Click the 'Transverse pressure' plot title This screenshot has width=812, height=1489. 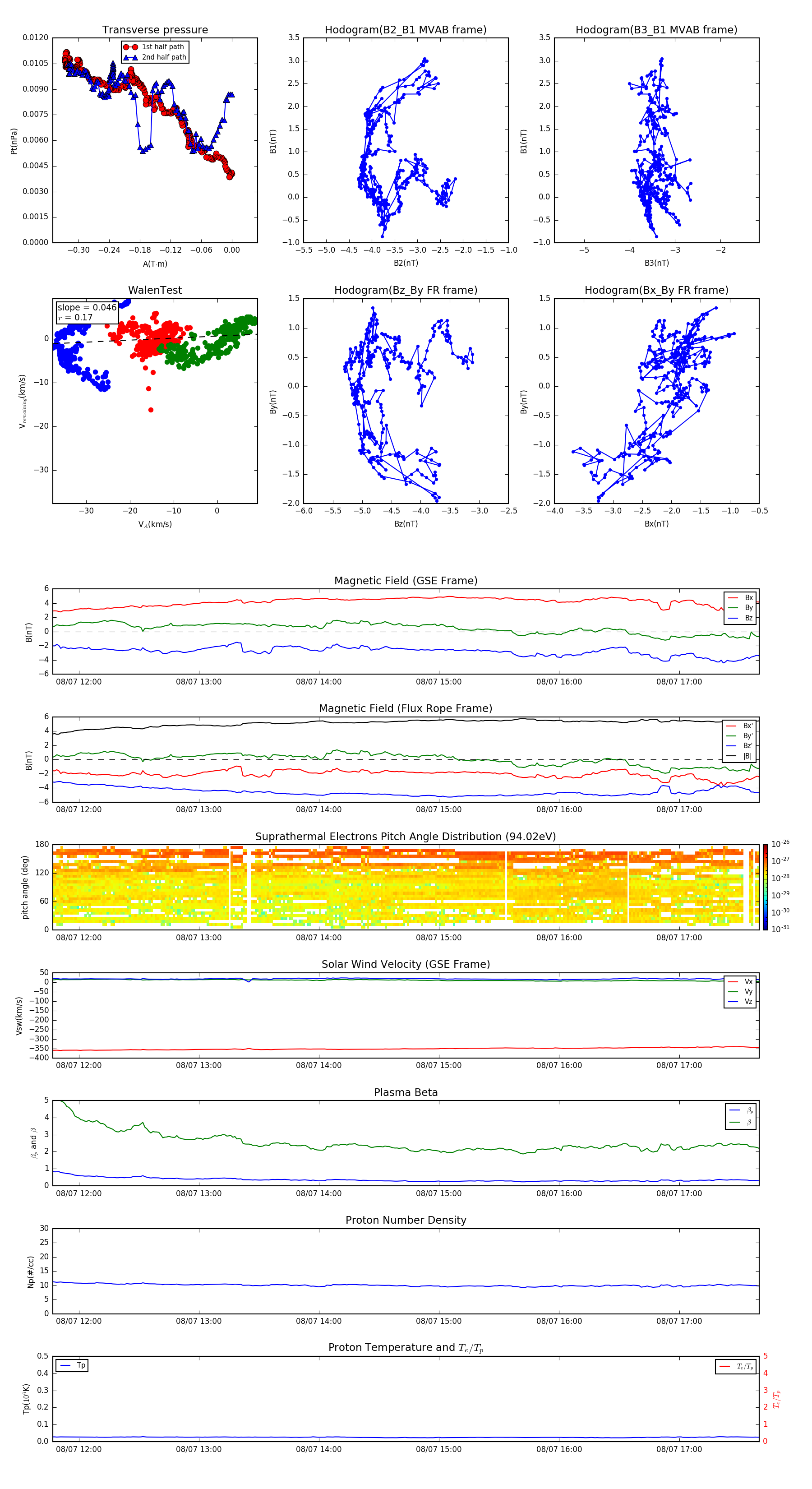click(155, 29)
